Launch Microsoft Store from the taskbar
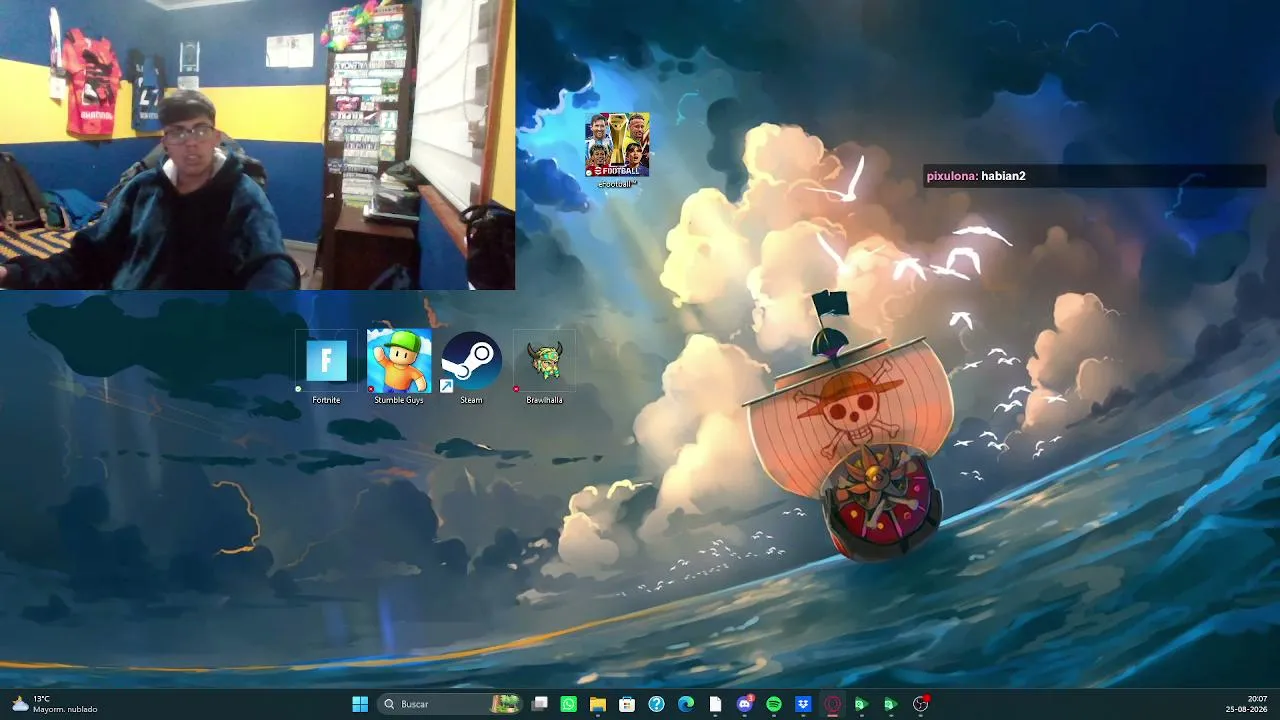Screen dimensions: 1280x720 point(627,704)
